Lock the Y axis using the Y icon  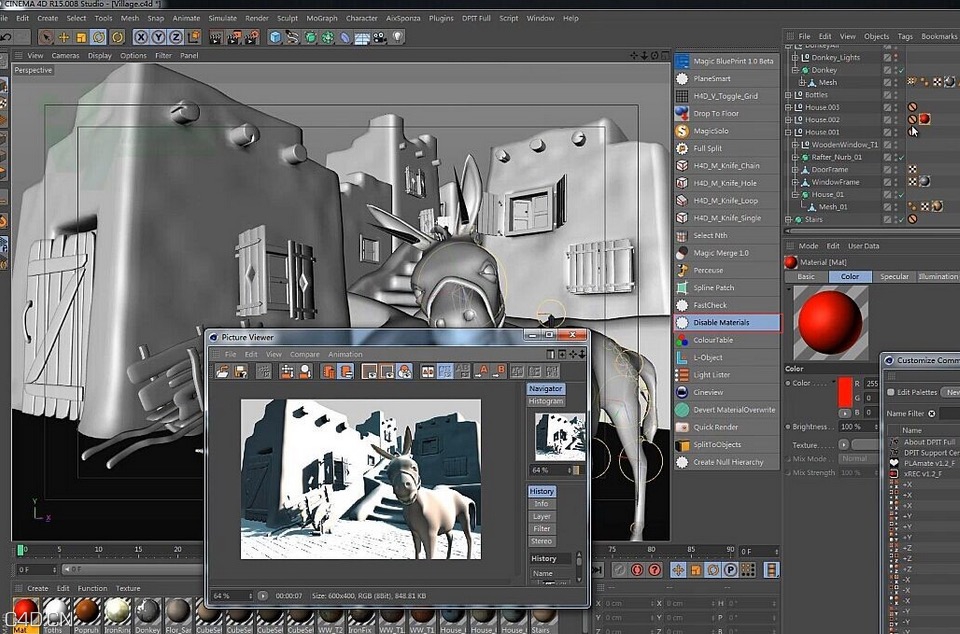158,35
